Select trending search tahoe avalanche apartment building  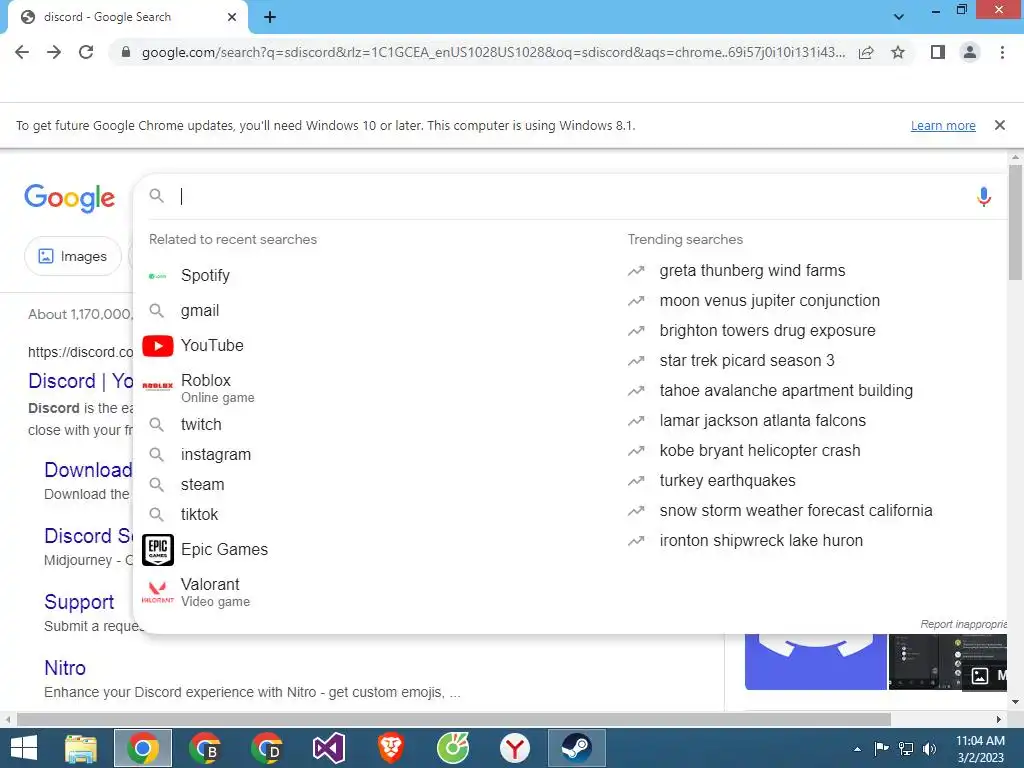786,391
